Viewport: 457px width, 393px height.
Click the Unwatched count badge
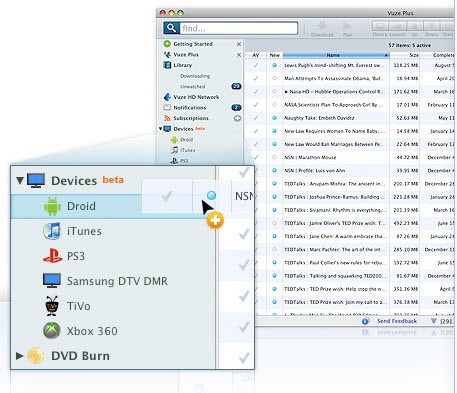click(236, 86)
